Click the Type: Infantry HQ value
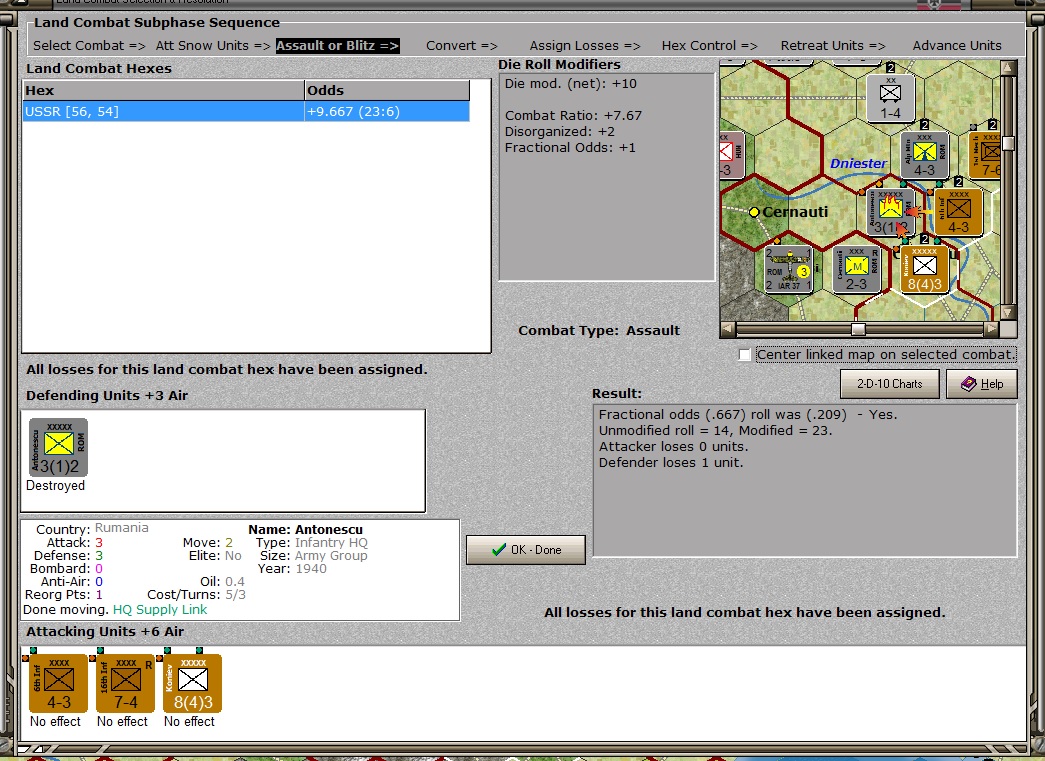This screenshot has width=1045, height=761. [331, 542]
